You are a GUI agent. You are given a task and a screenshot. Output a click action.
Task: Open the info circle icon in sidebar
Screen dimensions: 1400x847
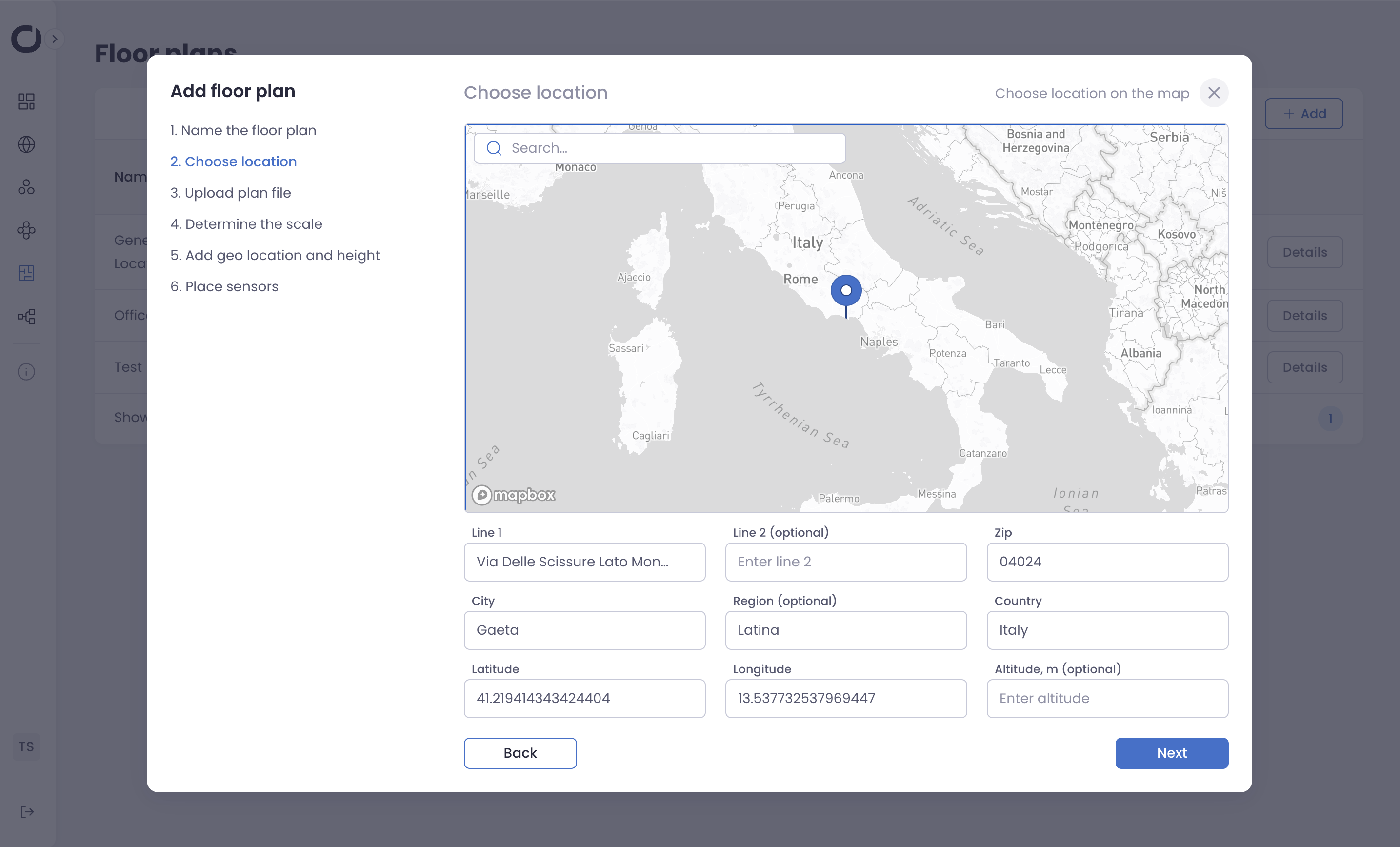26,372
